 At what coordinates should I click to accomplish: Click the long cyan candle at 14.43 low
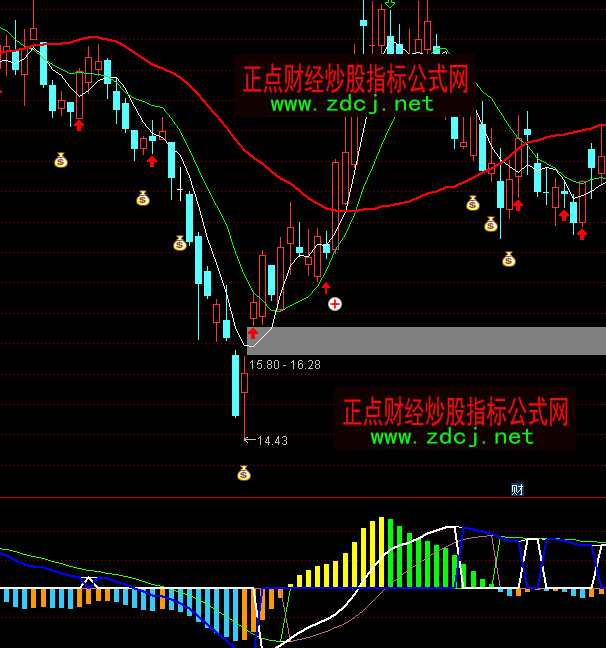pyautogui.click(x=236, y=386)
